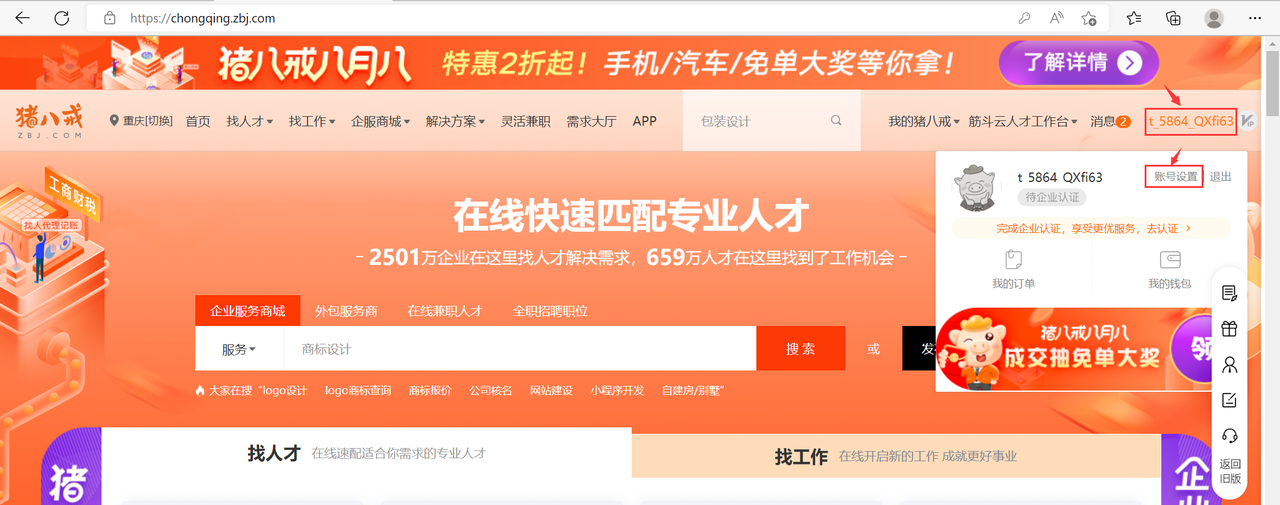
Task: Open 首页 in the navigation bar
Action: [198, 121]
